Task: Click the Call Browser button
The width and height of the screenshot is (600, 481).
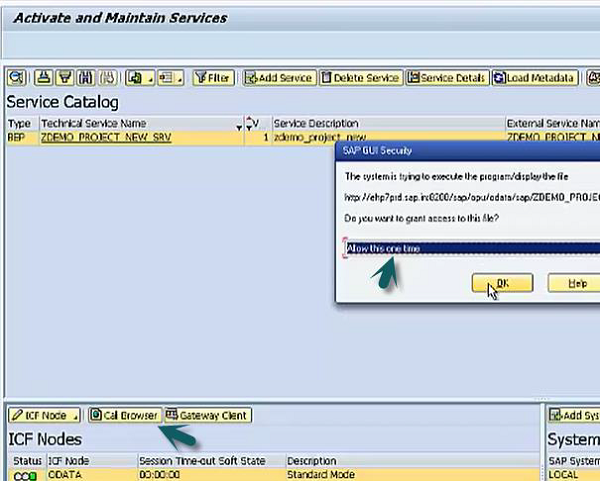Action: [125, 415]
